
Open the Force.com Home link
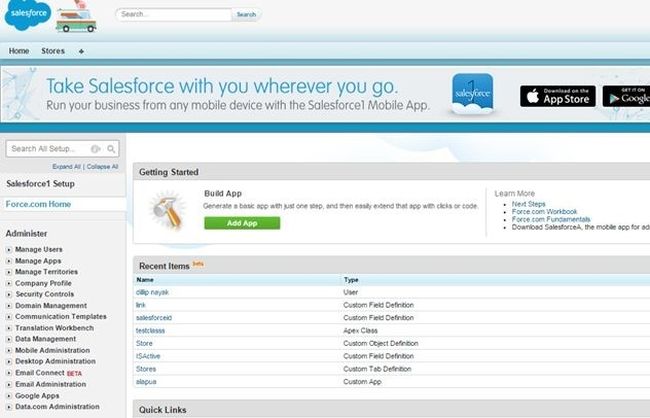38,204
